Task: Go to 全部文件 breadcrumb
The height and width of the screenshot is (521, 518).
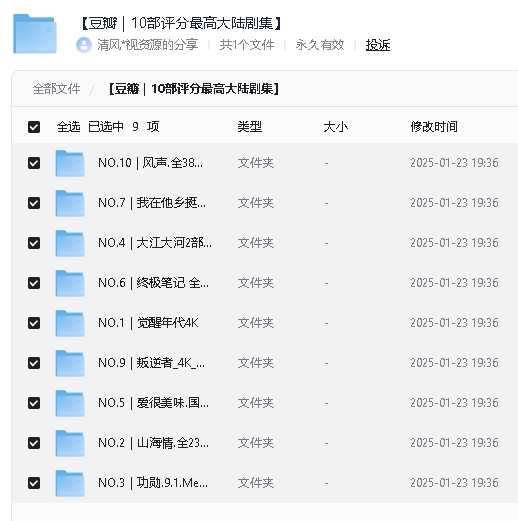Action: tap(56, 89)
